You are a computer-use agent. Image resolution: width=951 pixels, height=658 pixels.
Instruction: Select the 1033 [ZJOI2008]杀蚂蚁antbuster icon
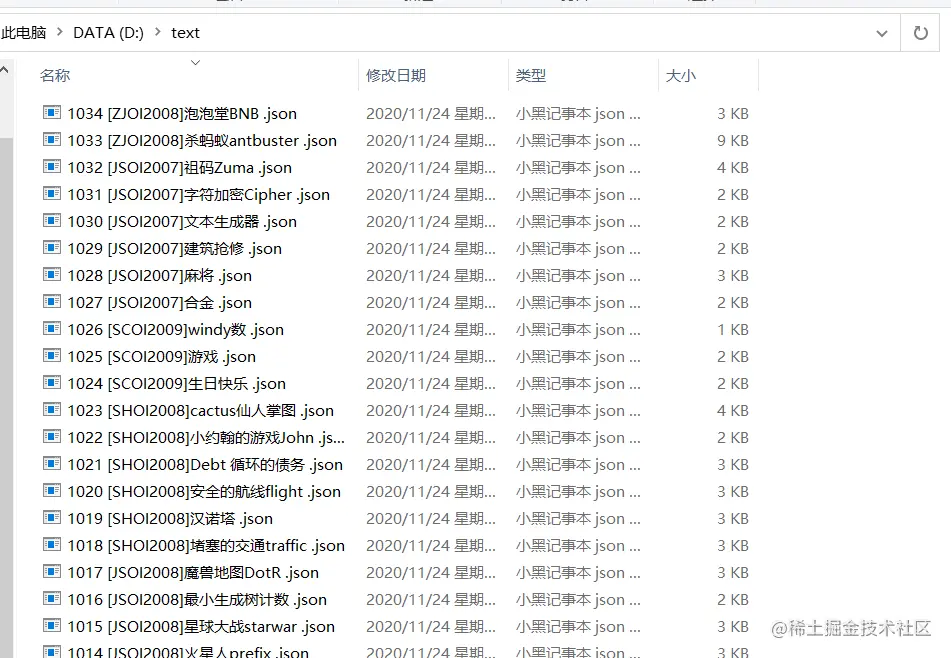(x=52, y=140)
